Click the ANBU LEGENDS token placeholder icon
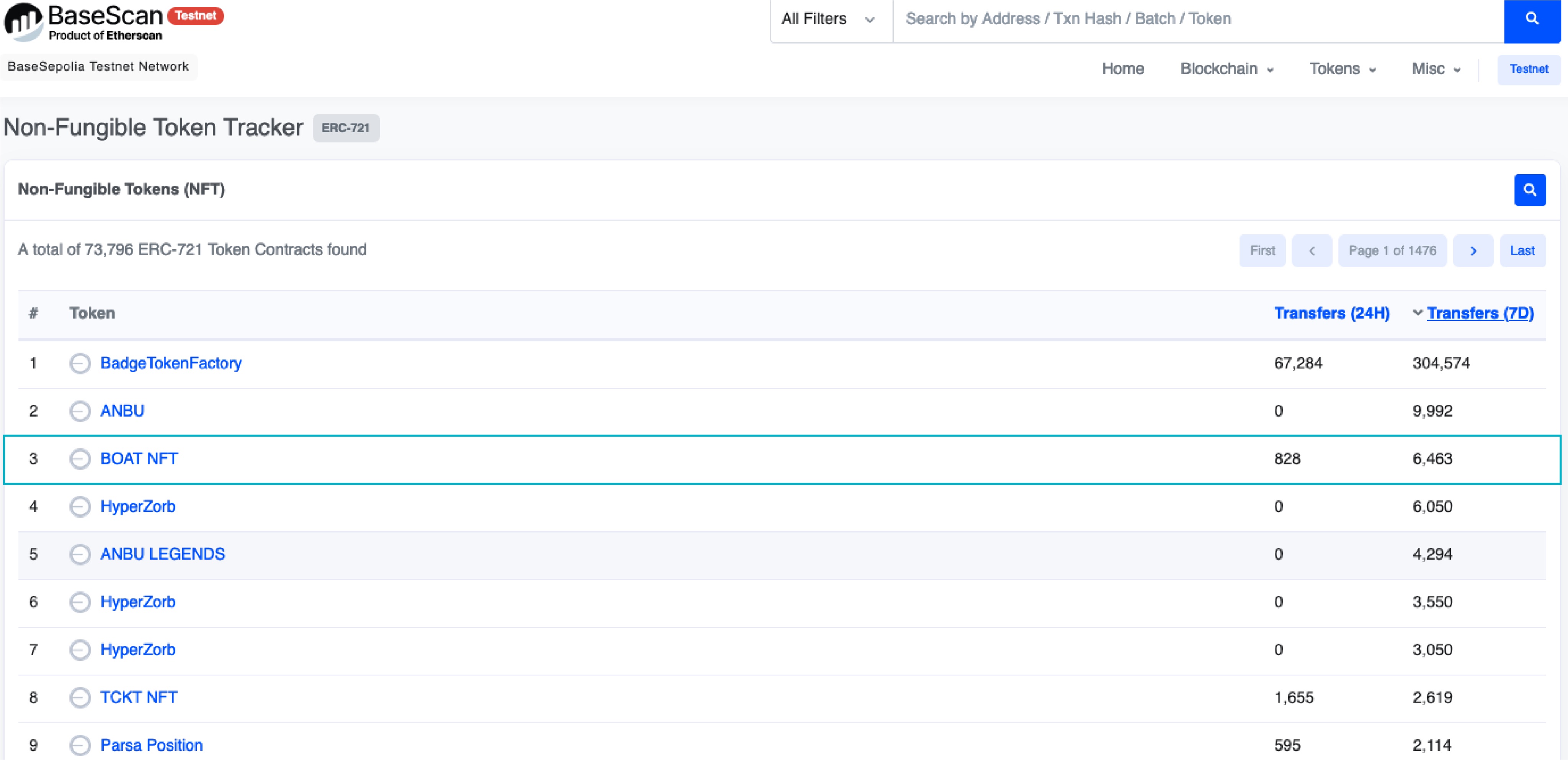This screenshot has width=1568, height=760. [80, 555]
